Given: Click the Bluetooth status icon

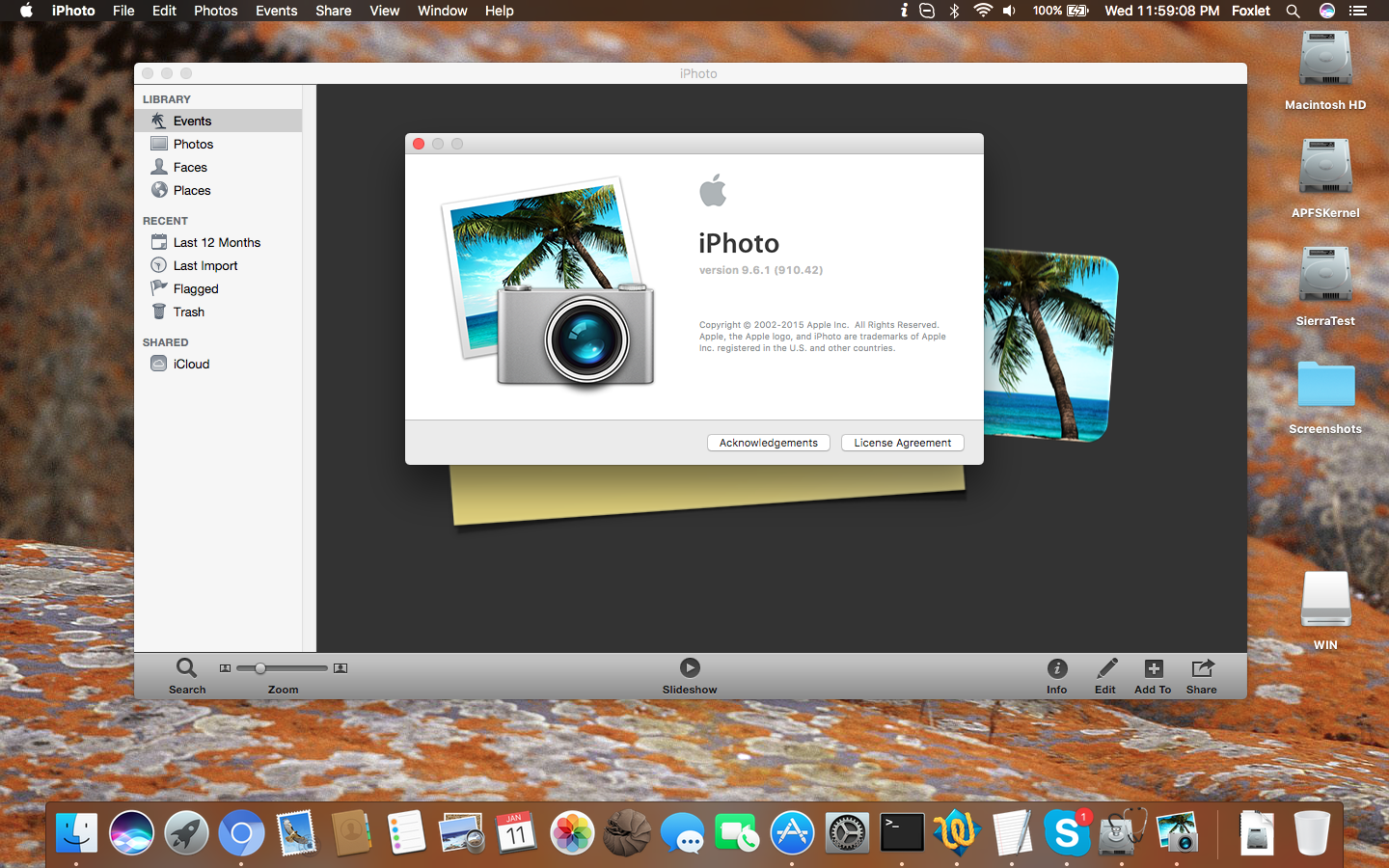Looking at the screenshot, I should (954, 11).
